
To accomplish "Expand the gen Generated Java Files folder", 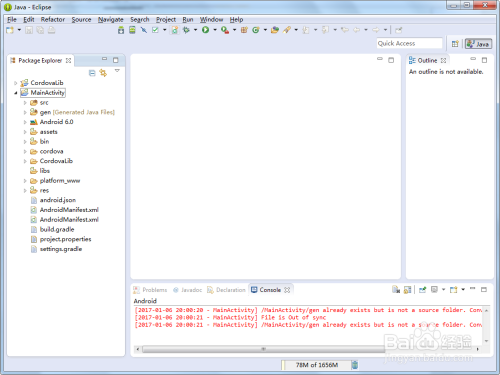I will pyautogui.click(x=25, y=112).
